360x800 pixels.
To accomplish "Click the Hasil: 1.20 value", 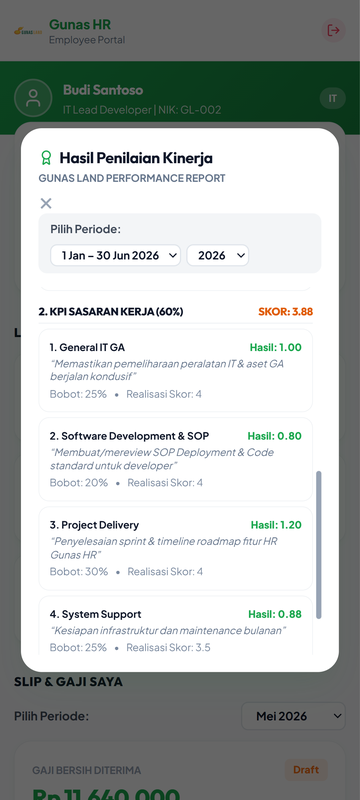I will (x=276, y=525).
